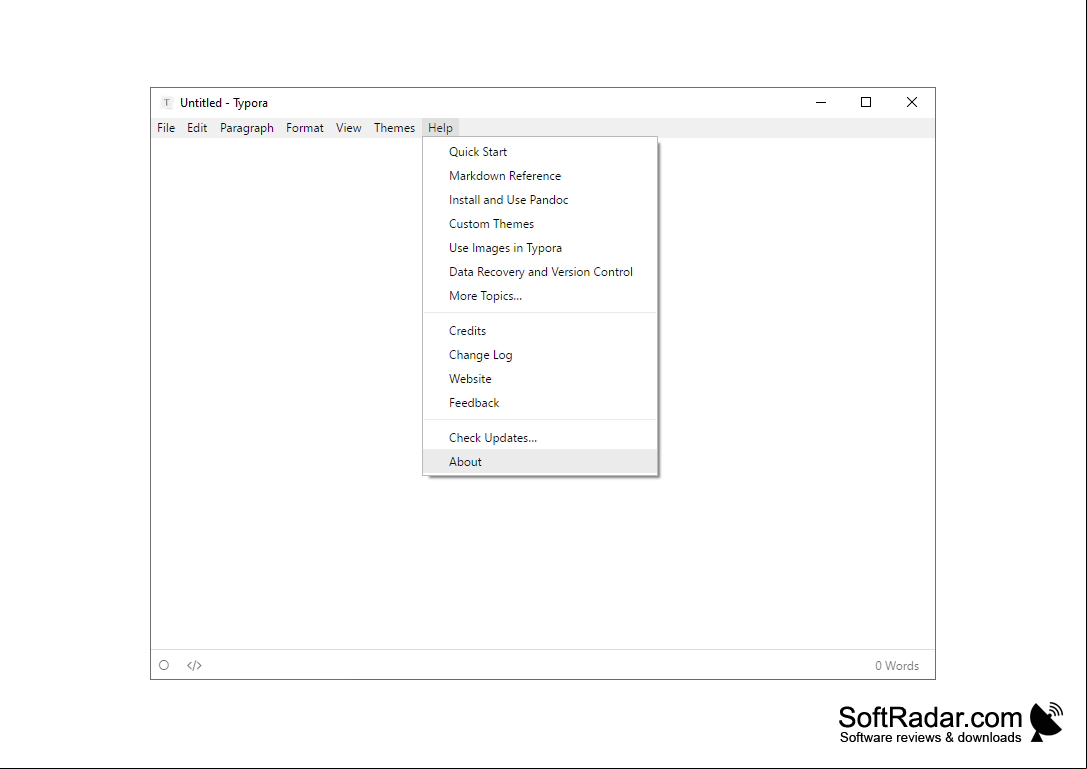The width and height of the screenshot is (1087, 769).
Task: Close the open Help menu
Action: 440,128
